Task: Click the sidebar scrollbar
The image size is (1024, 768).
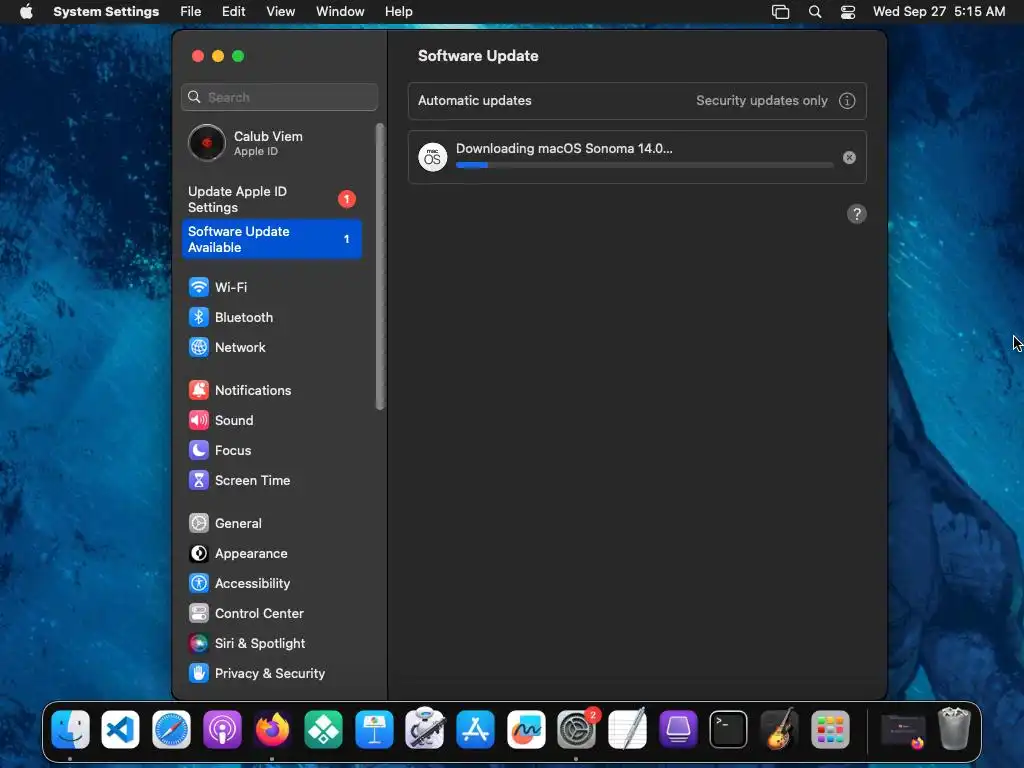Action: 380,267
